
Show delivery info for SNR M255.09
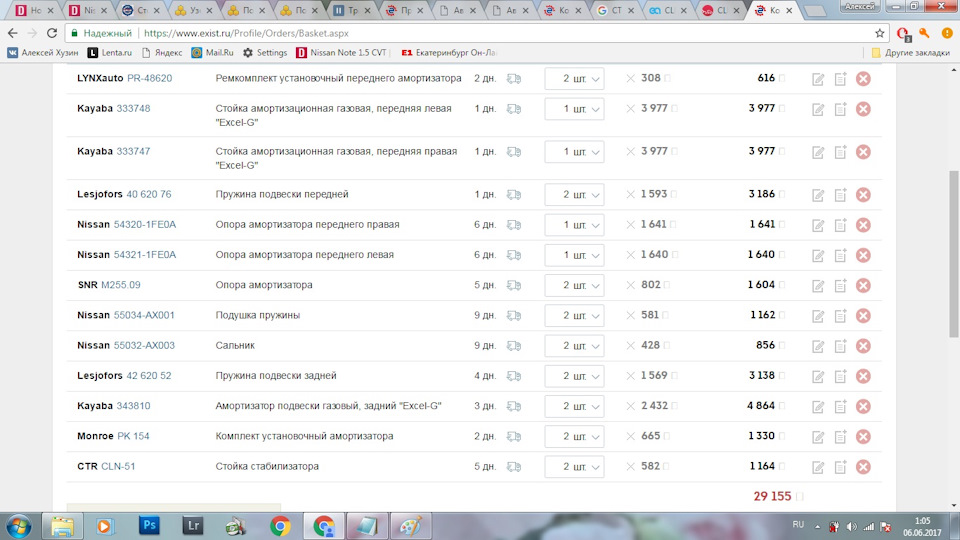pos(514,285)
